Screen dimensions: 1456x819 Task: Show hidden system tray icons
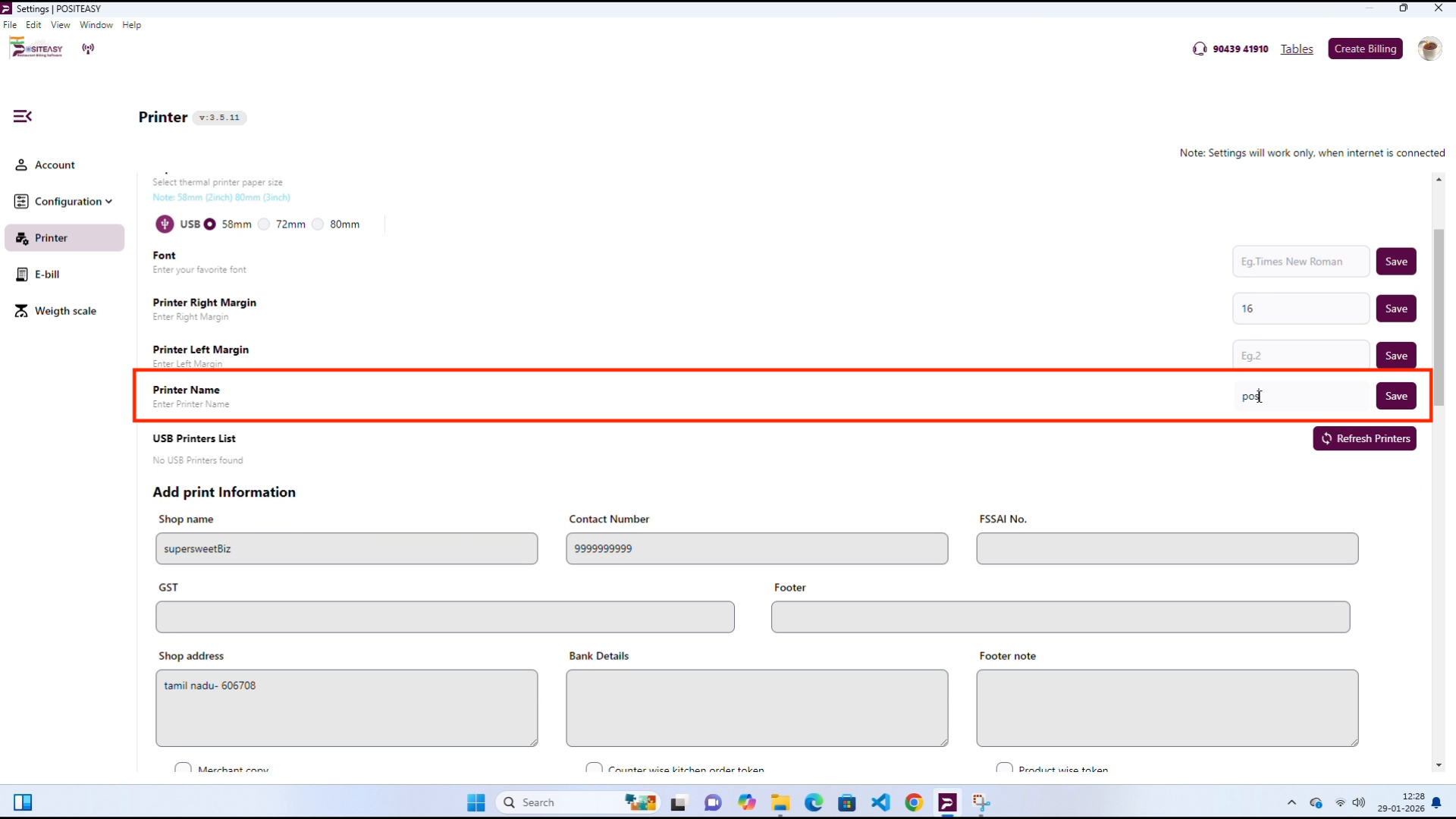pyautogui.click(x=1291, y=802)
